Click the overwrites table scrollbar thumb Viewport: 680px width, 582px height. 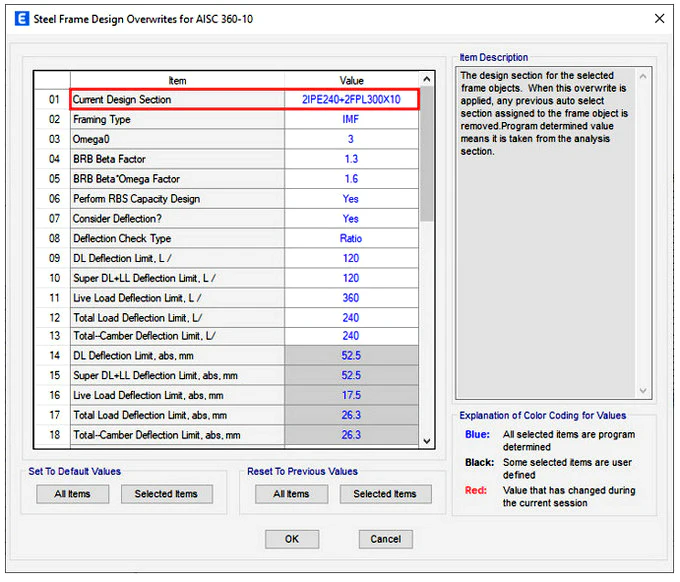pos(427,154)
